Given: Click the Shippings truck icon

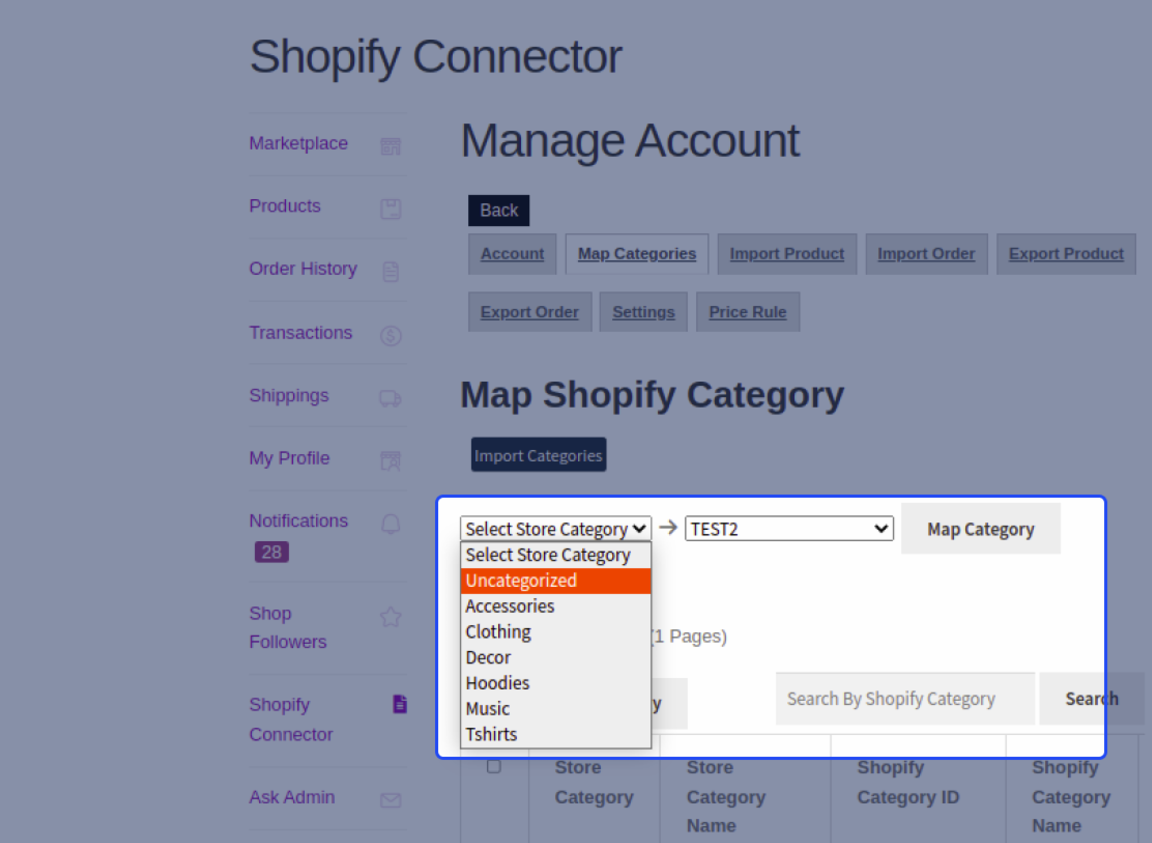Looking at the screenshot, I should 389,396.
